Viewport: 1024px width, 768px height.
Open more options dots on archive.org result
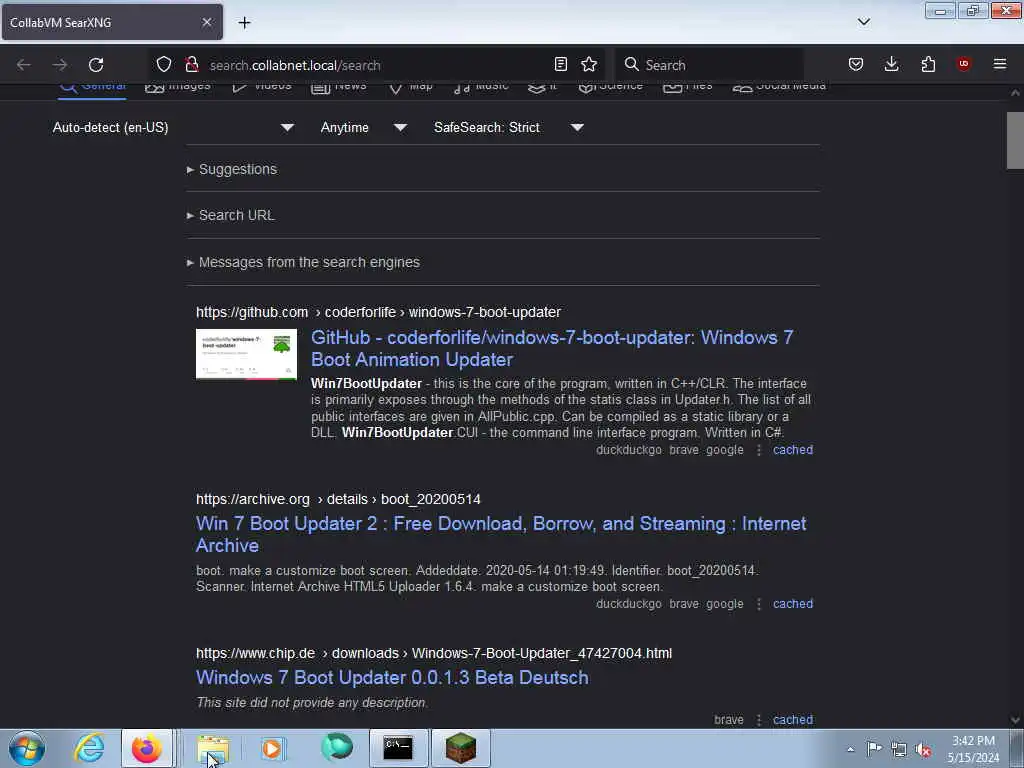(x=759, y=604)
